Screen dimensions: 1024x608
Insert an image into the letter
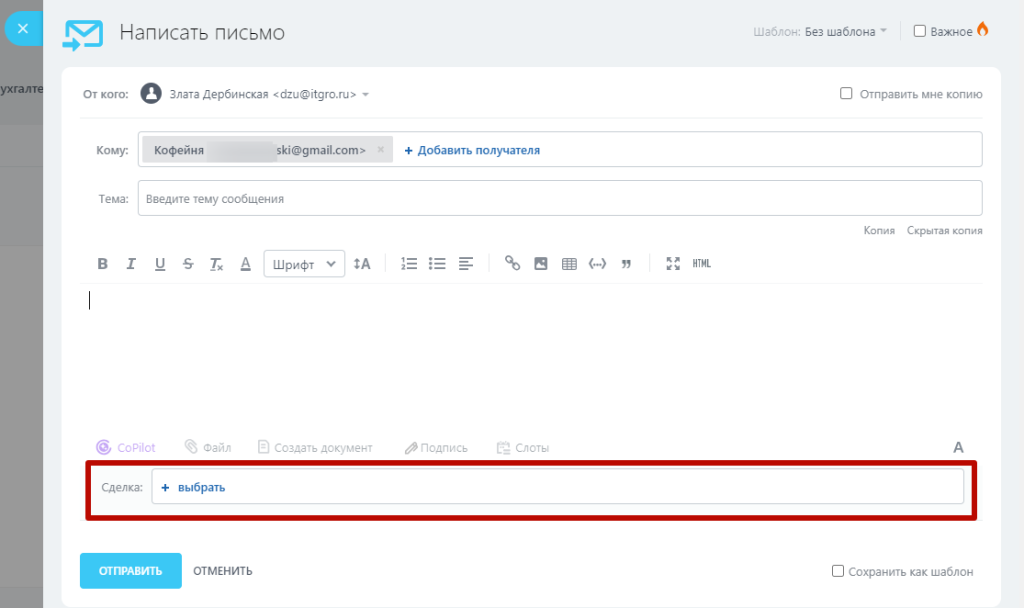541,264
